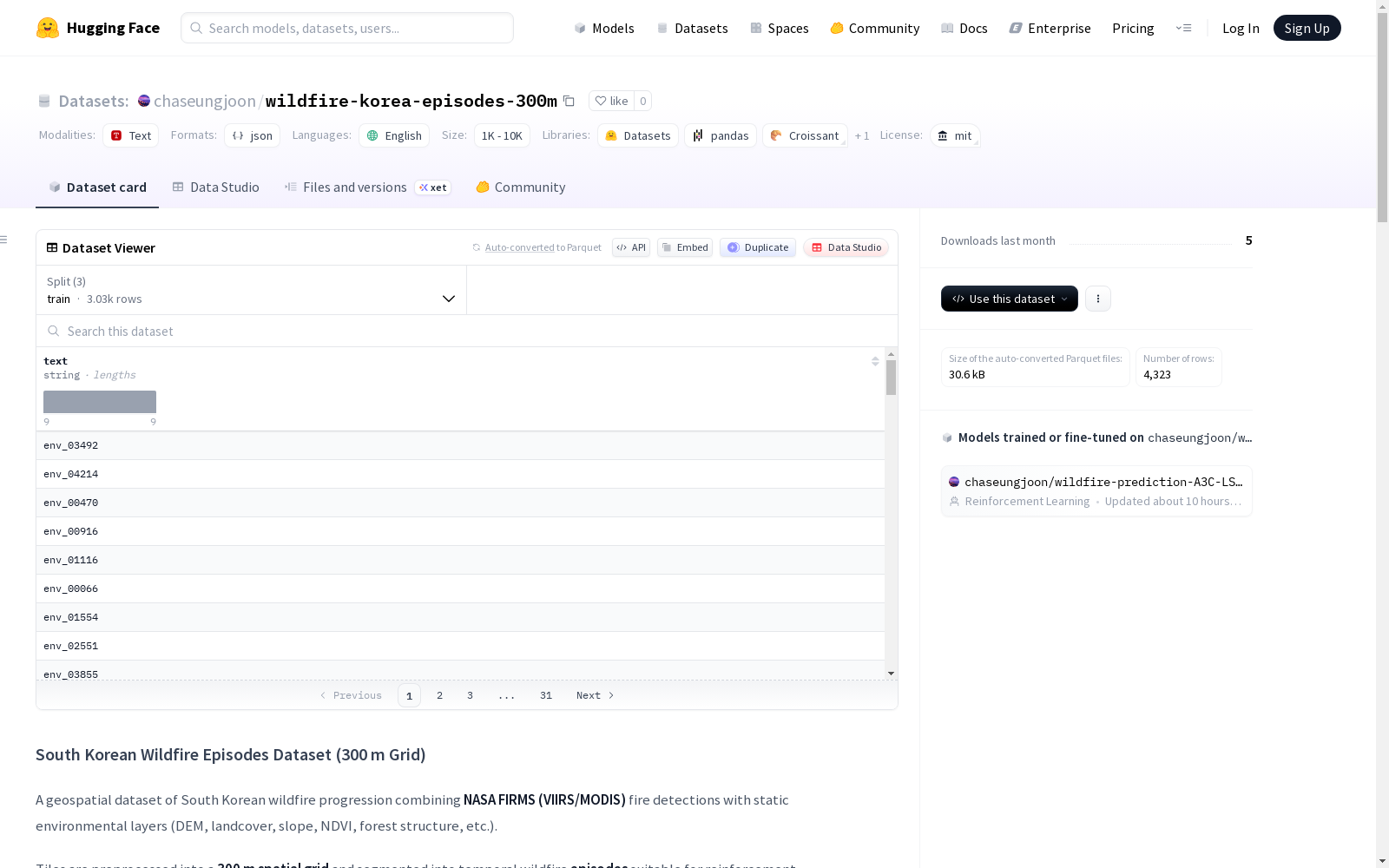1389x868 pixels.
Task: Select the row env_00916
Action: tap(460, 531)
